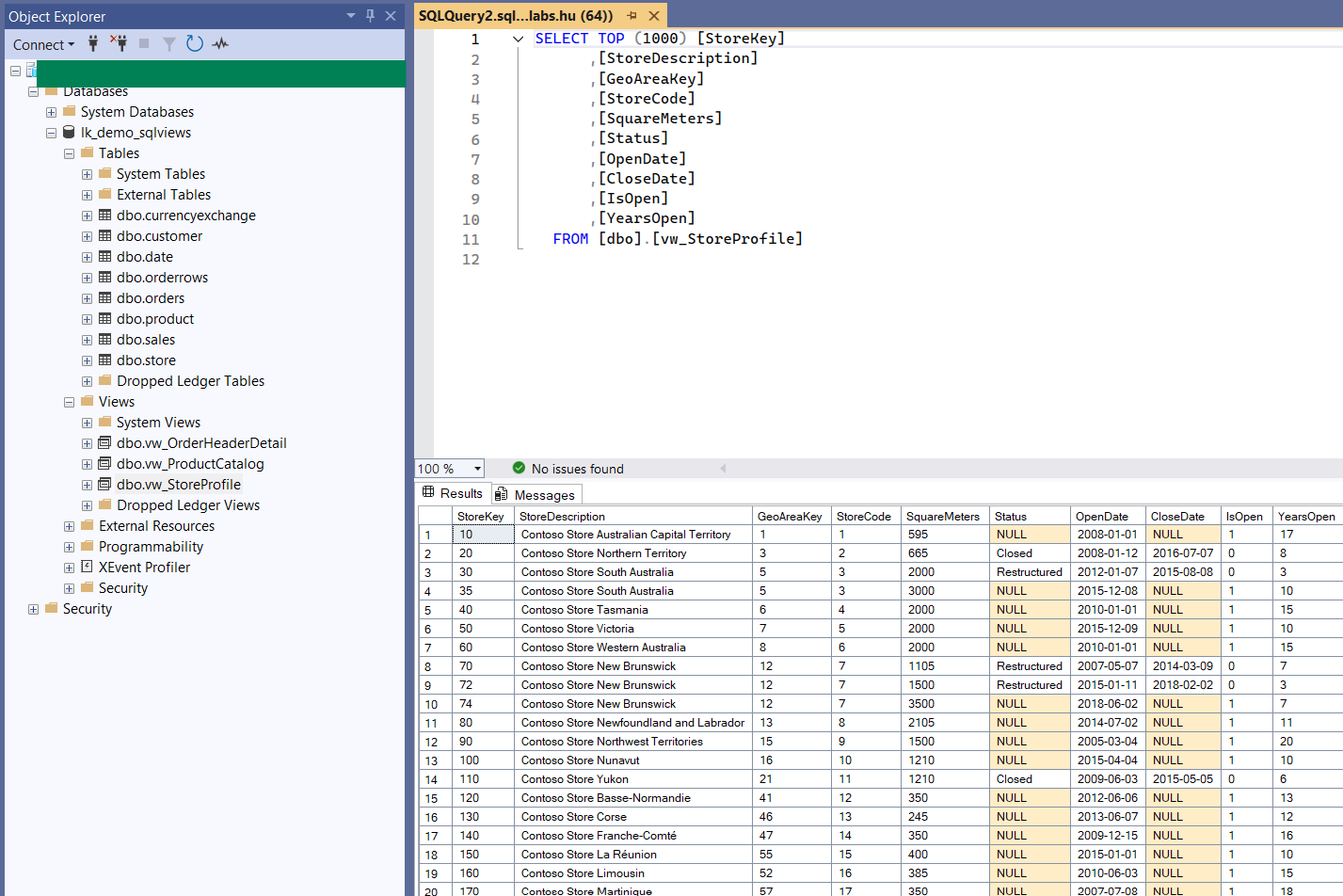Expand the dbo.store table node
This screenshot has height=896, width=1343.
pyautogui.click(x=87, y=360)
